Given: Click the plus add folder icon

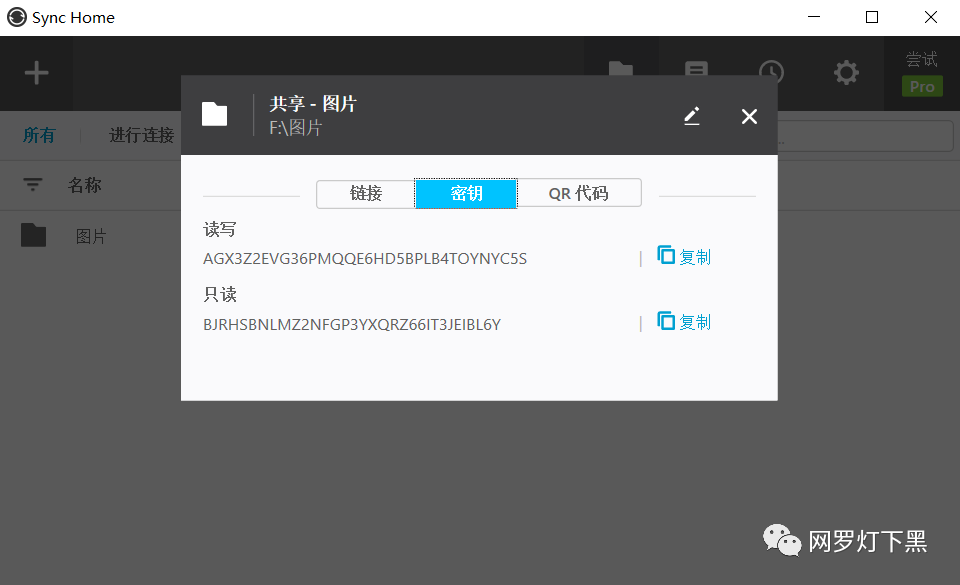Looking at the screenshot, I should 36,73.
